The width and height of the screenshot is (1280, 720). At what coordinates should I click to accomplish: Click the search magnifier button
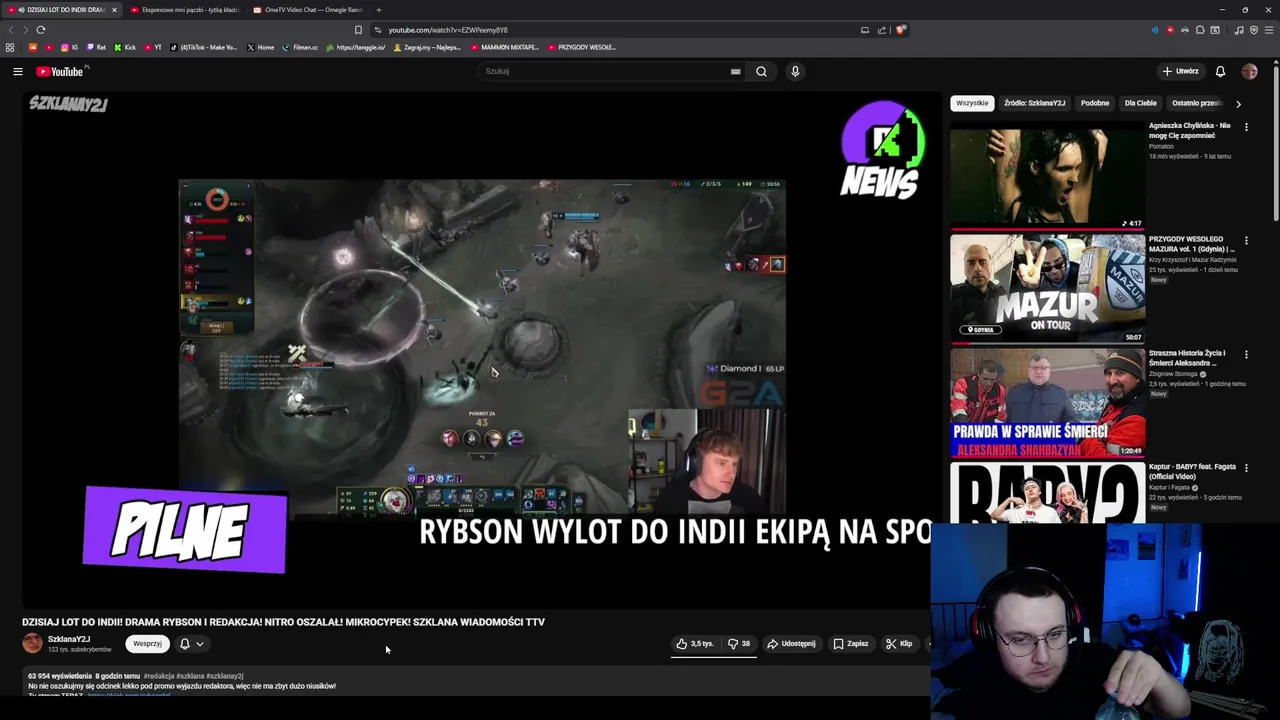click(761, 71)
